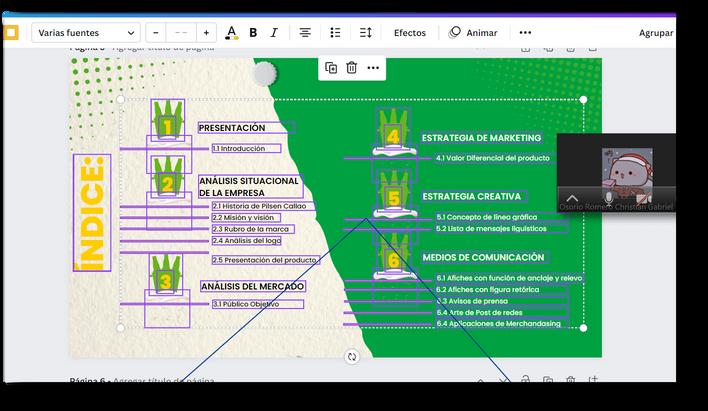The image size is (708, 411).
Task: Click the Zoom microphone icon
Action: (x=609, y=198)
